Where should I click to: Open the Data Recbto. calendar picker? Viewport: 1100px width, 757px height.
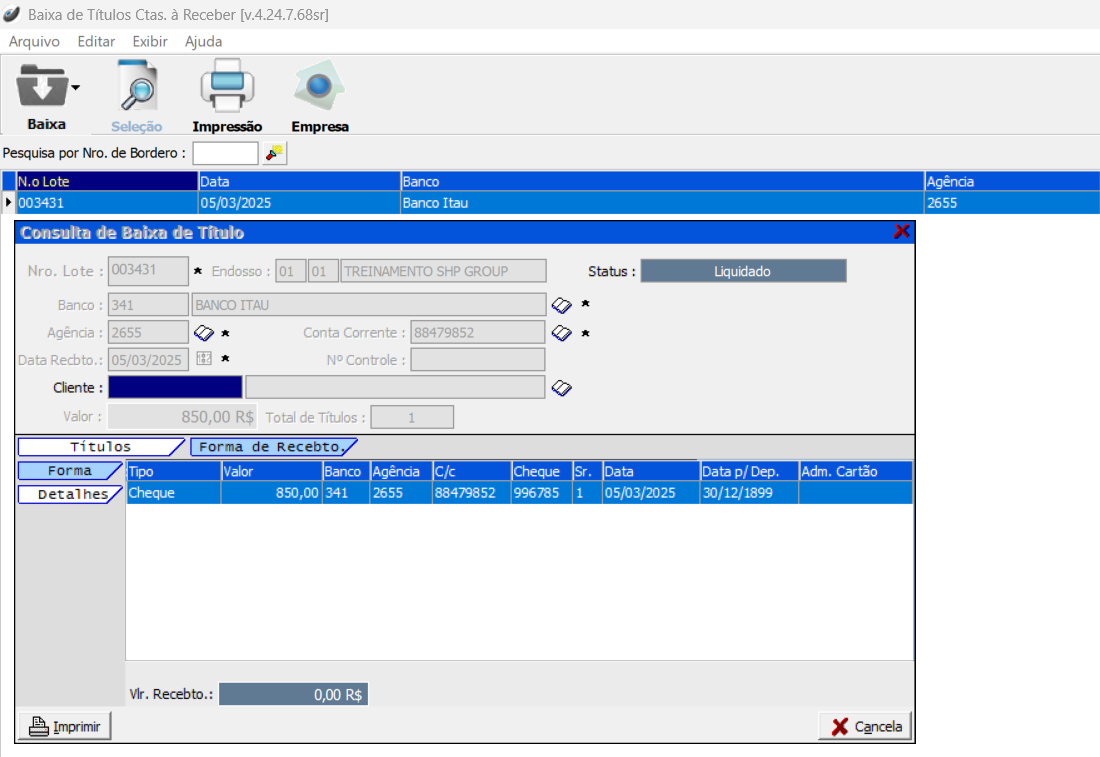[x=203, y=360]
